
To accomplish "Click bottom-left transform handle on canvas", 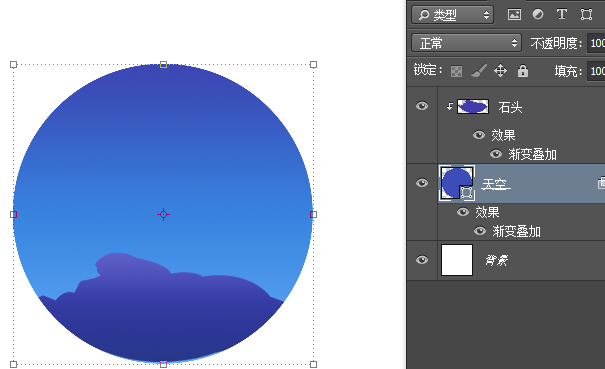I will pyautogui.click(x=14, y=364).
